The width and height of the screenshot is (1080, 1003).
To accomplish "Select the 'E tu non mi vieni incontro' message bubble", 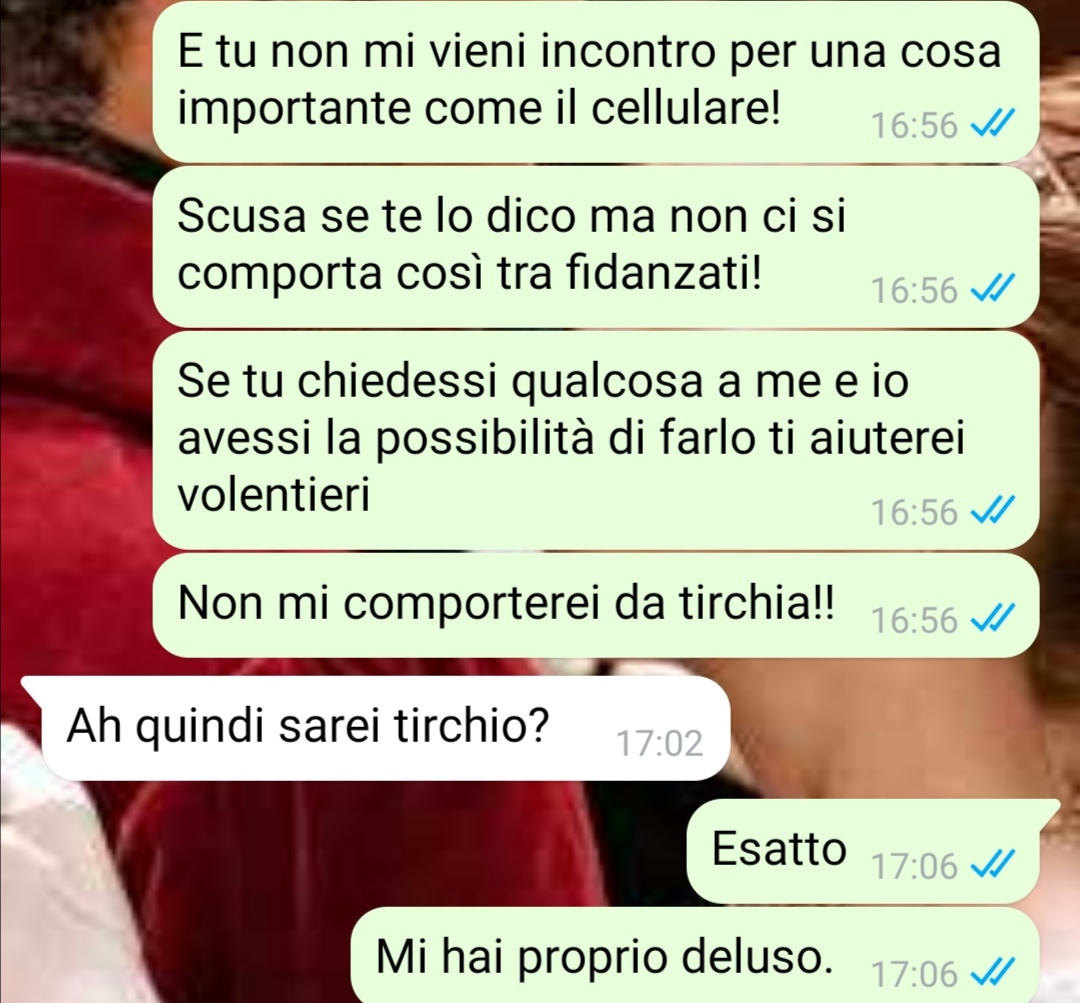I will 595,81.
